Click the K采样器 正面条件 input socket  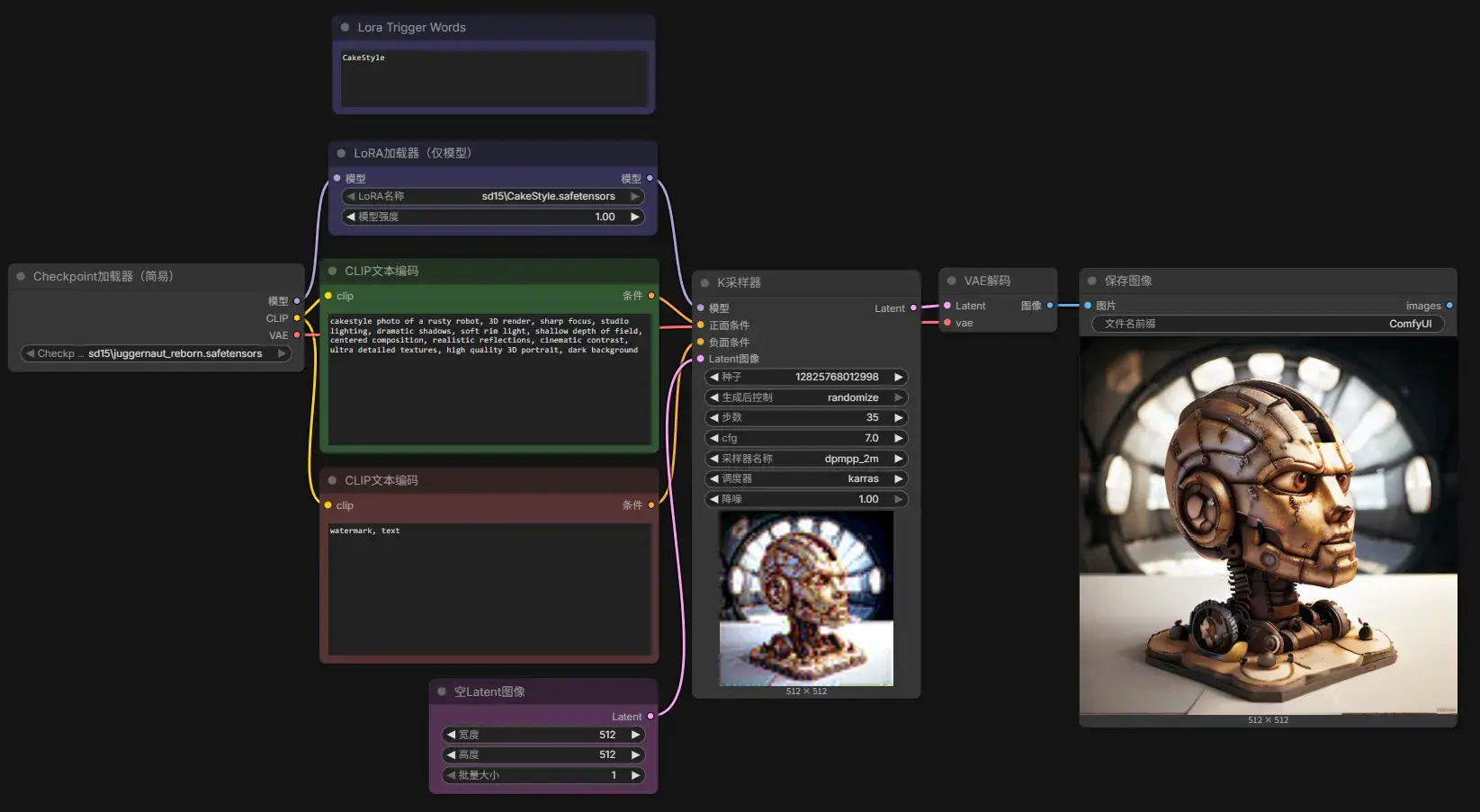coord(701,325)
